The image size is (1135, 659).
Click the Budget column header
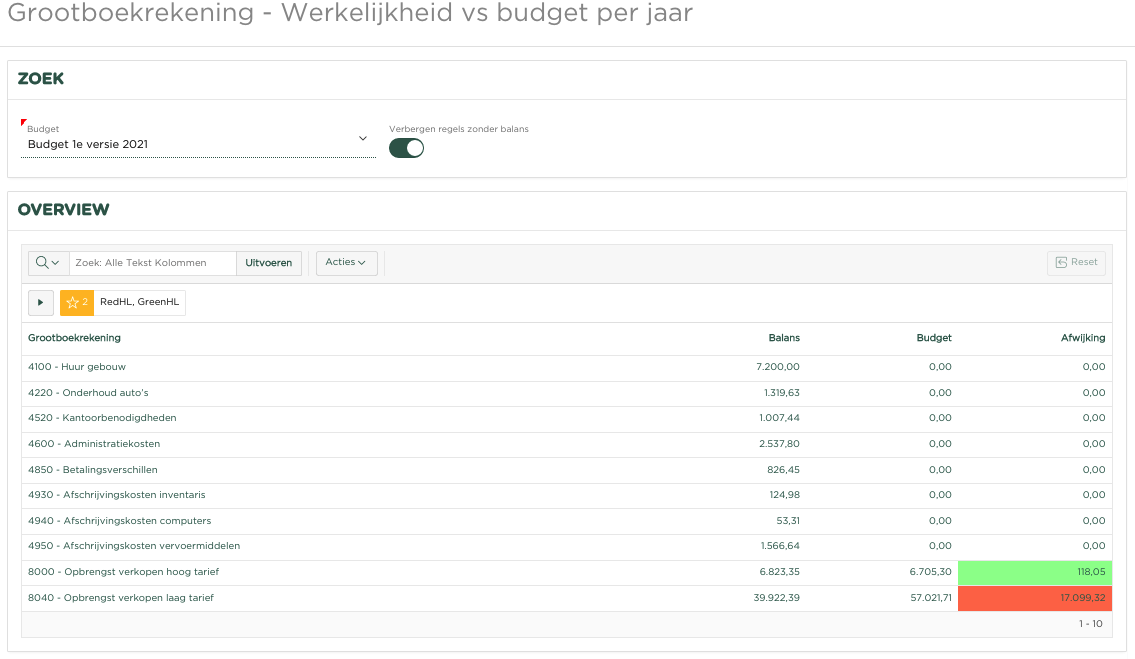(934, 338)
